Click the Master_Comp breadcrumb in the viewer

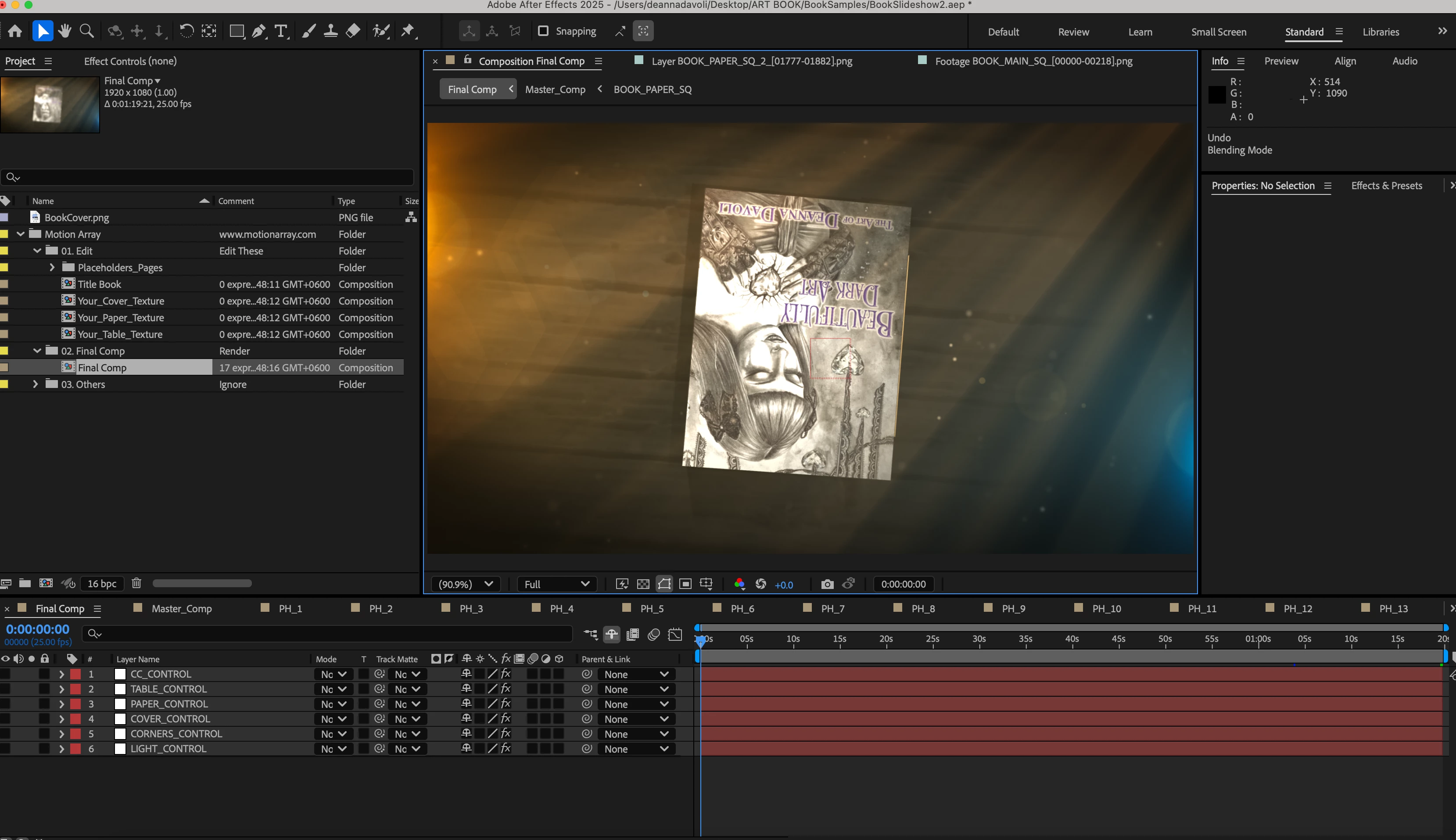click(x=555, y=90)
